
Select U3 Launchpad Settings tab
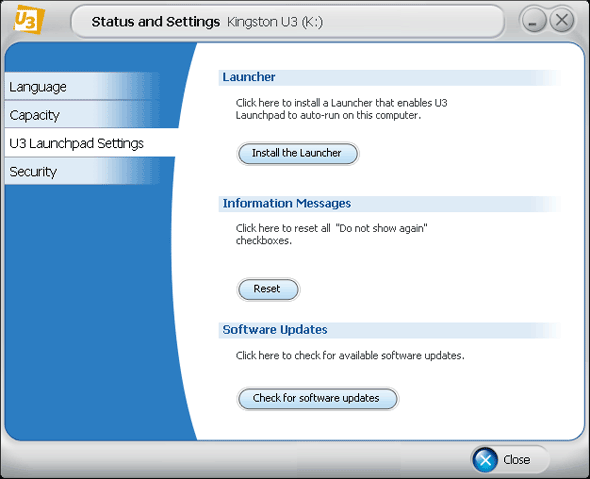coord(90,143)
